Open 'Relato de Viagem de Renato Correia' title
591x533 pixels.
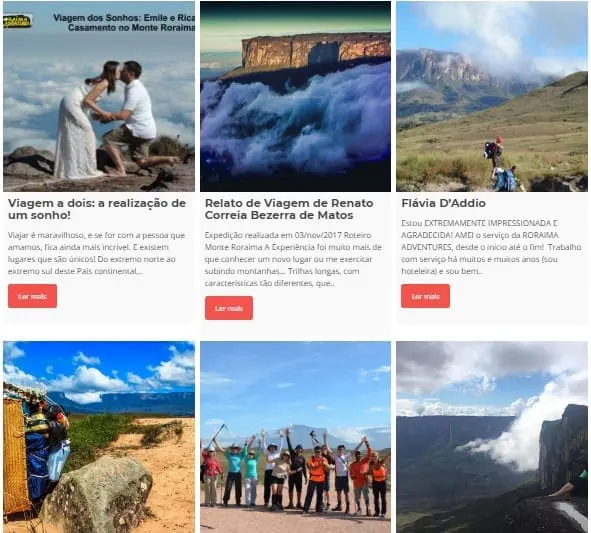coord(289,209)
